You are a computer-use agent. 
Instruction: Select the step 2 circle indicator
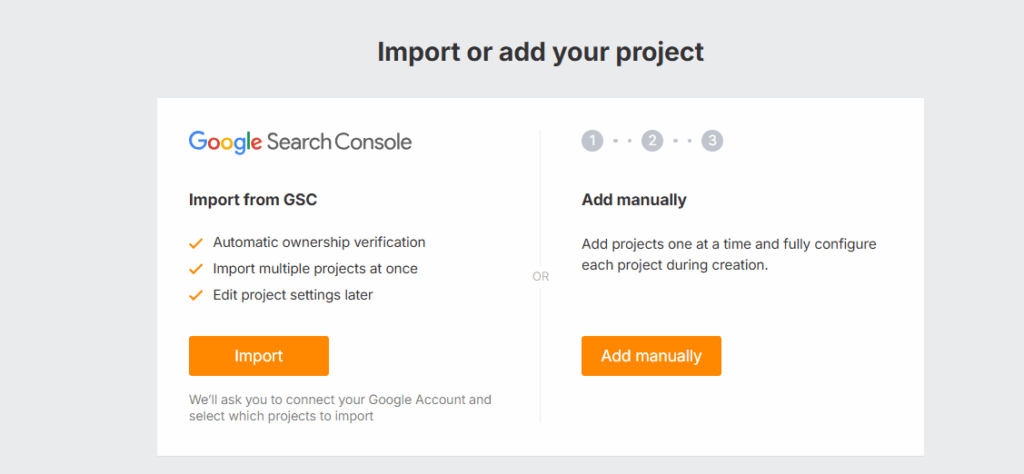[652, 141]
